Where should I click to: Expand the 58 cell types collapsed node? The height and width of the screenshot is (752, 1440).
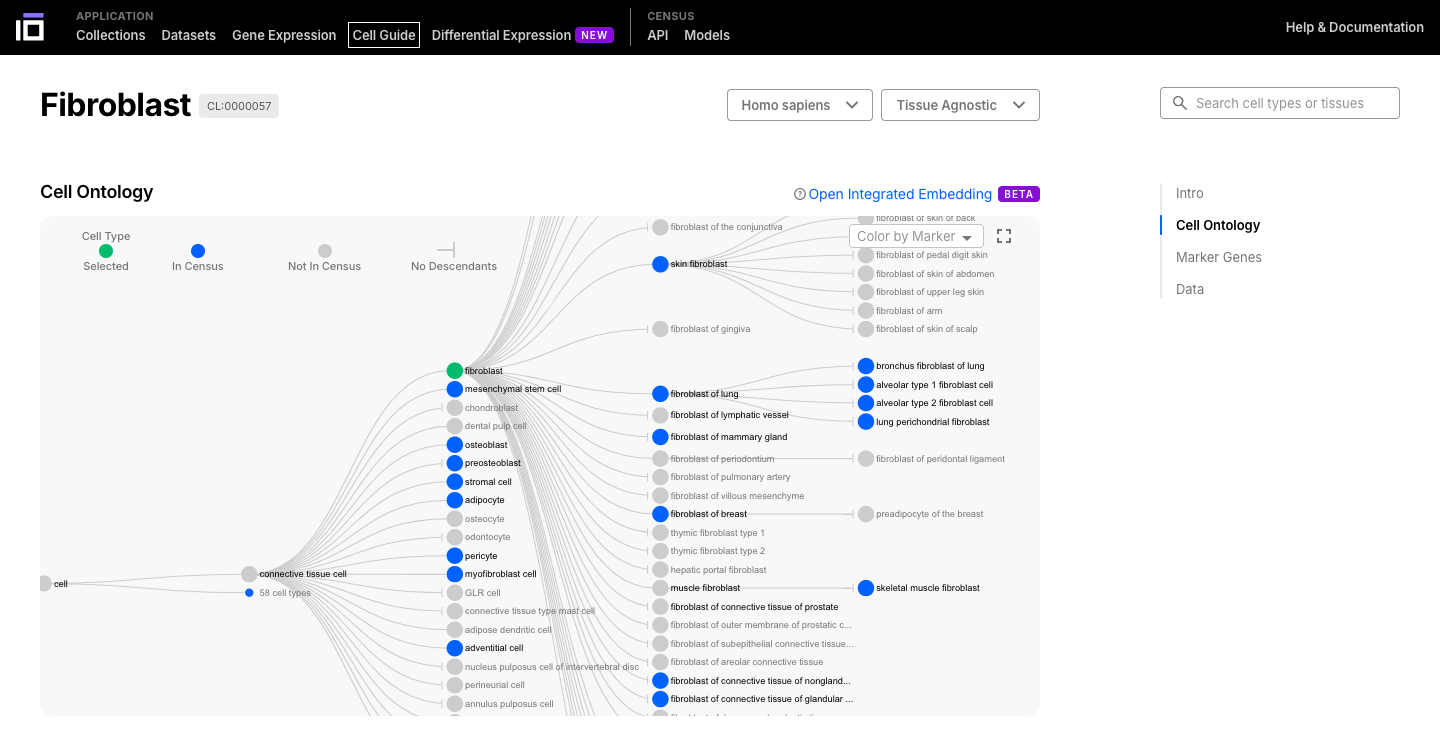[x=250, y=593]
